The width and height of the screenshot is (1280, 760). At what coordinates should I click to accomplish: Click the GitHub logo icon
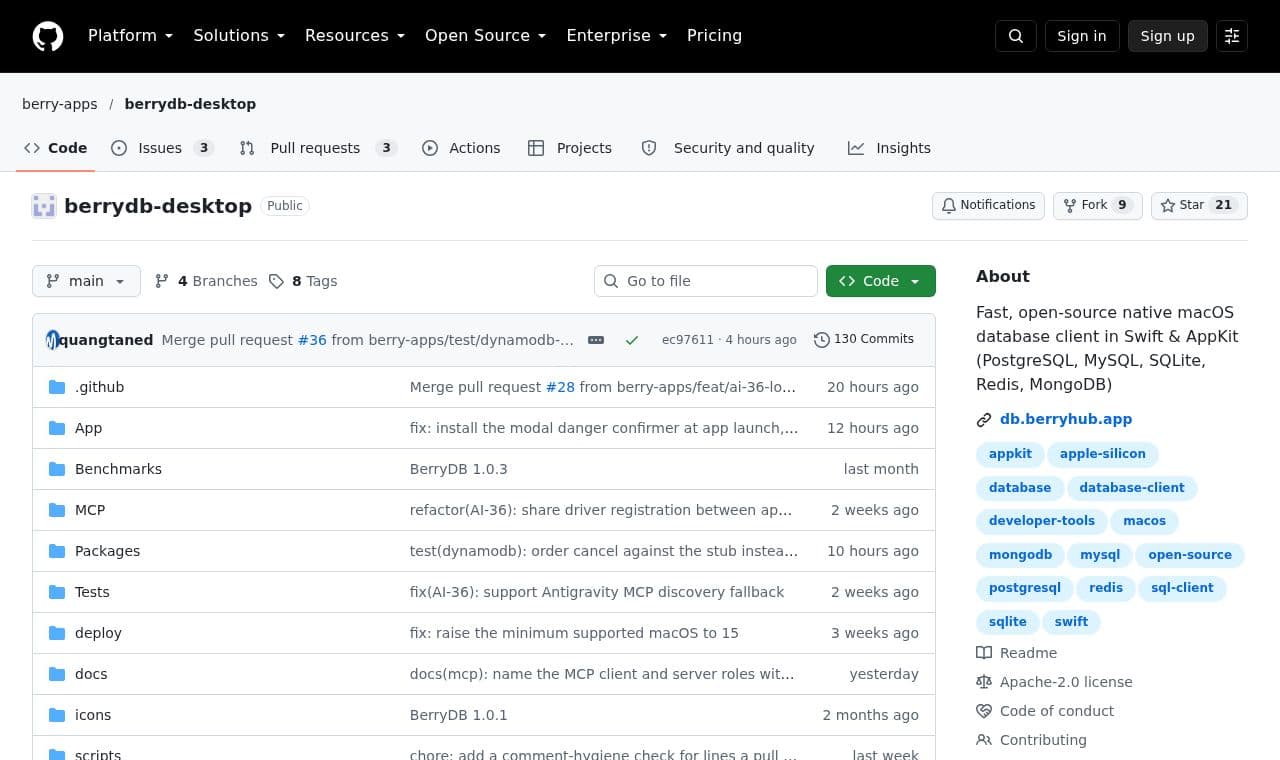pos(48,36)
